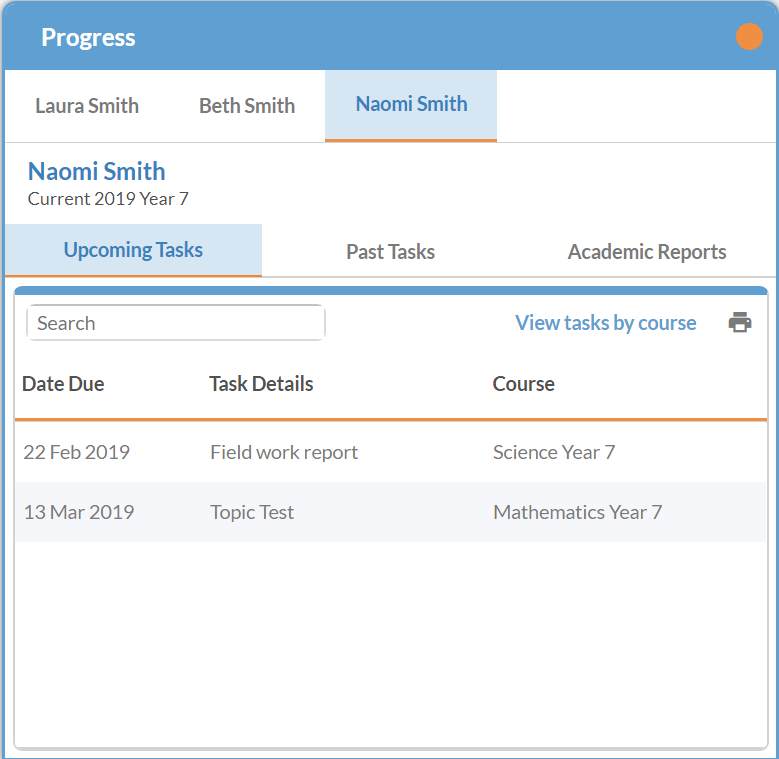Click Science Year 7 course cell
Viewport: 779px width, 759px height.
[554, 453]
